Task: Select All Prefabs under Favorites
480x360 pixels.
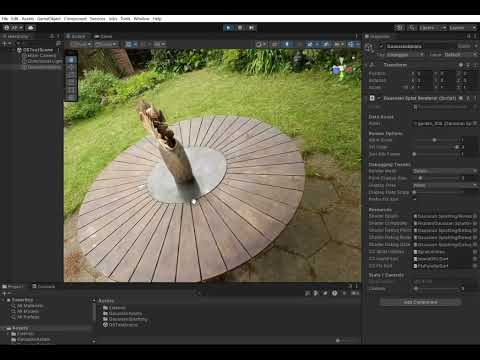Action: 28,317
